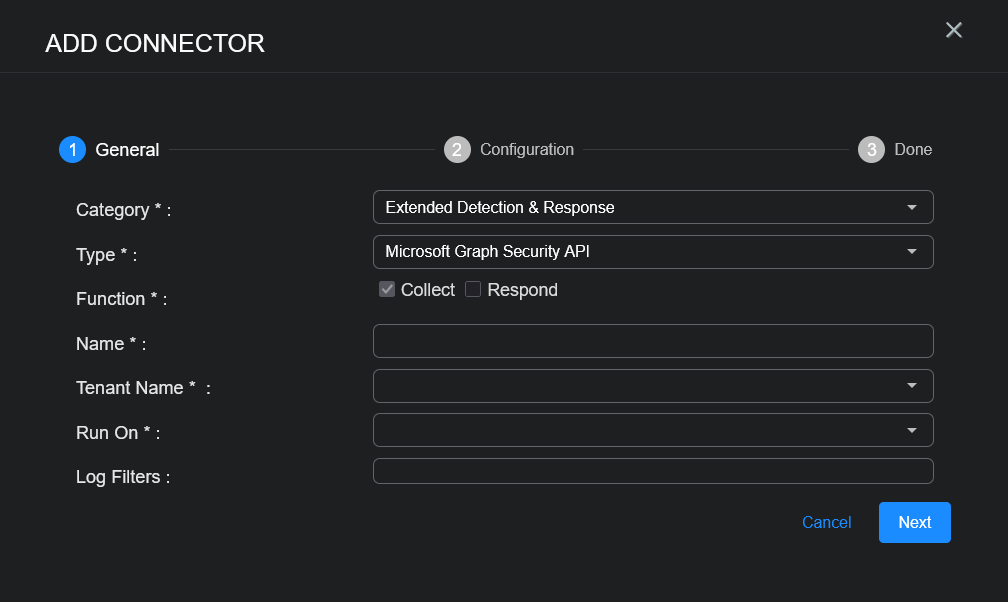Select the General step label
The height and width of the screenshot is (602, 1008).
pyautogui.click(x=127, y=150)
